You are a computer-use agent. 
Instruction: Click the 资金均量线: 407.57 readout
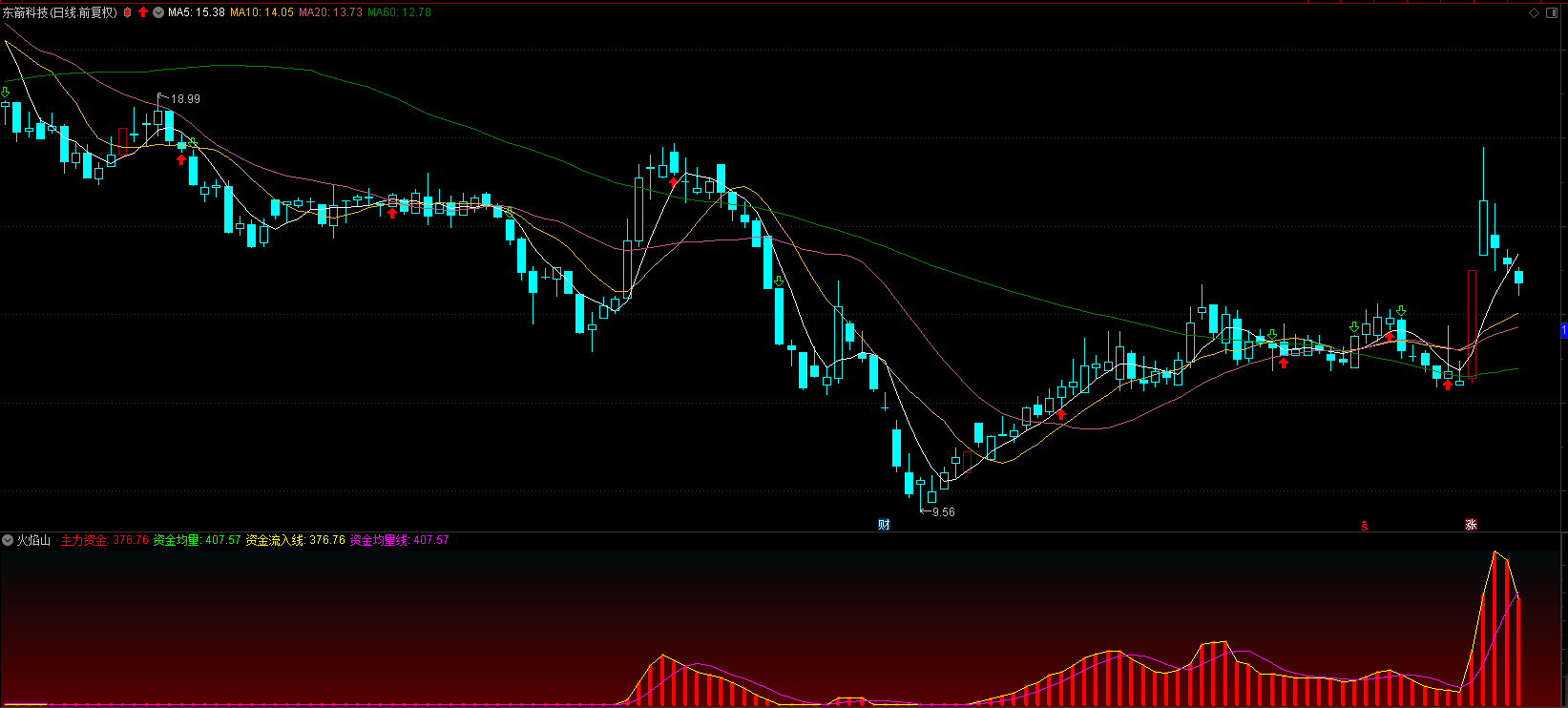point(399,540)
